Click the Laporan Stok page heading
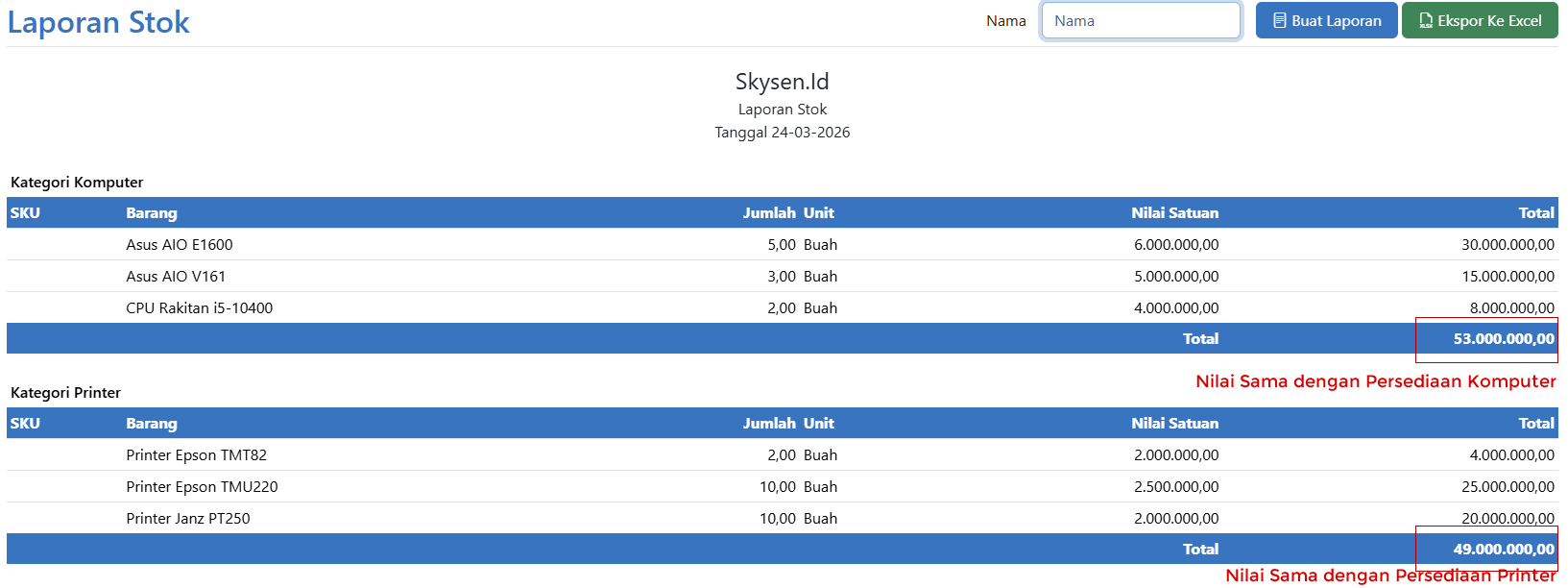 click(x=98, y=22)
